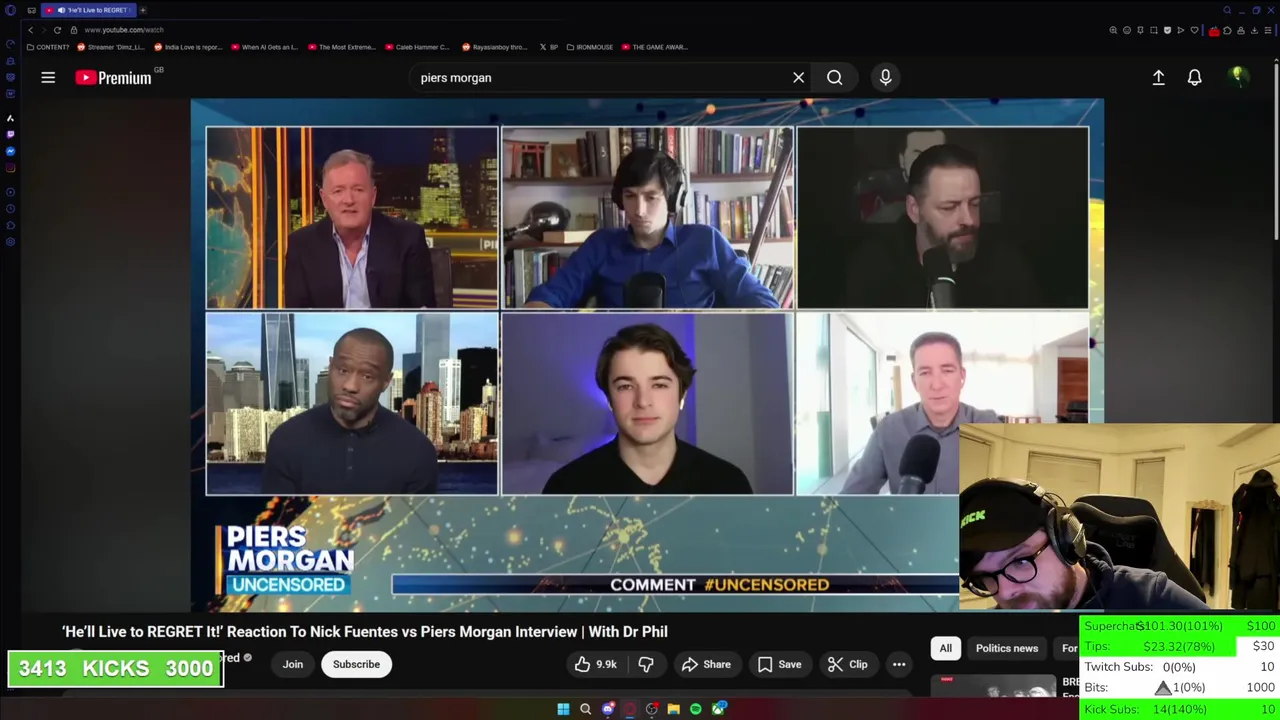Screen dimensions: 1280x720
Task: Add page to favorites heart icon
Action: tap(1194, 30)
